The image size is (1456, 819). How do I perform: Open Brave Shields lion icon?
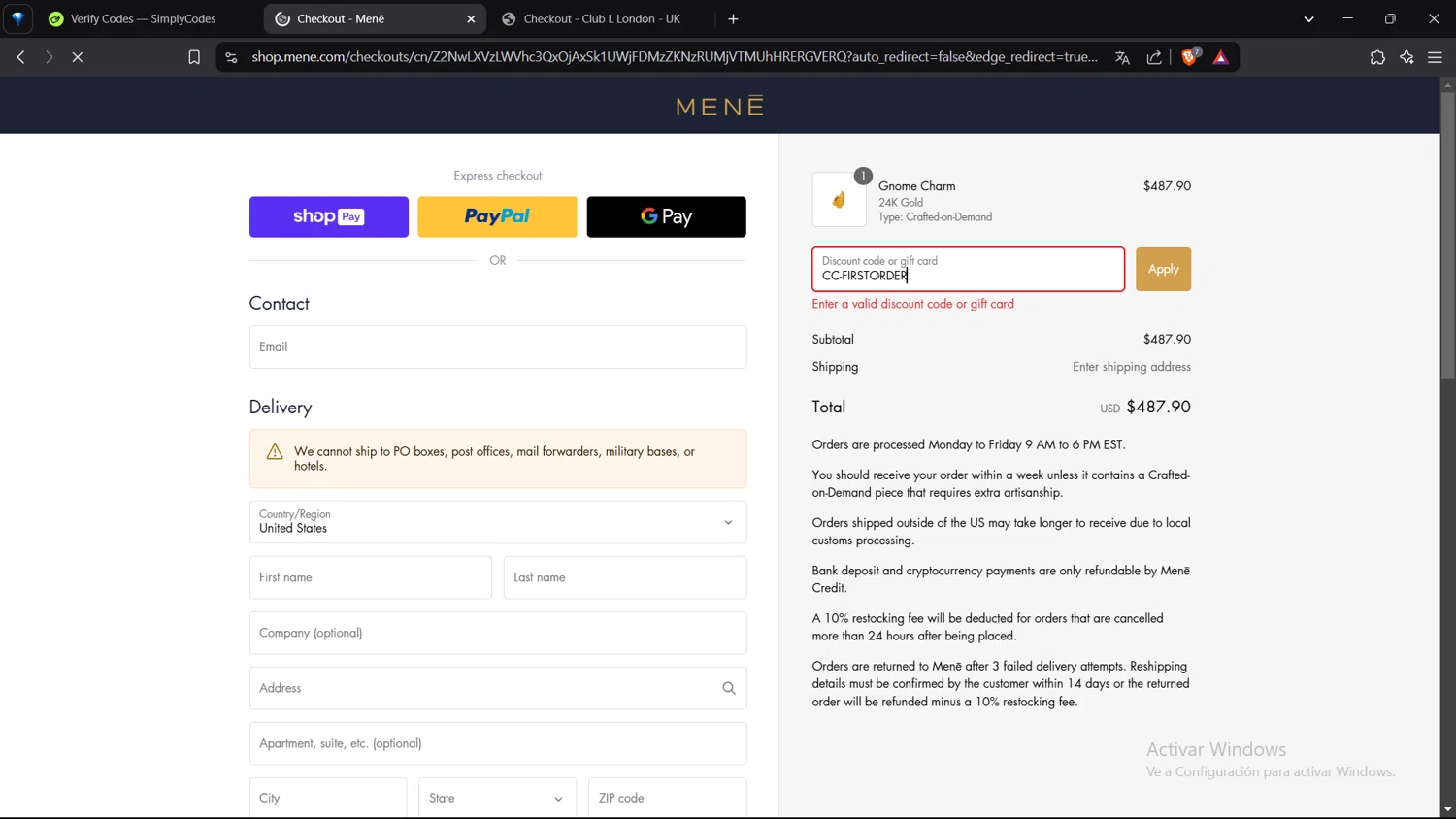pyautogui.click(x=1189, y=57)
